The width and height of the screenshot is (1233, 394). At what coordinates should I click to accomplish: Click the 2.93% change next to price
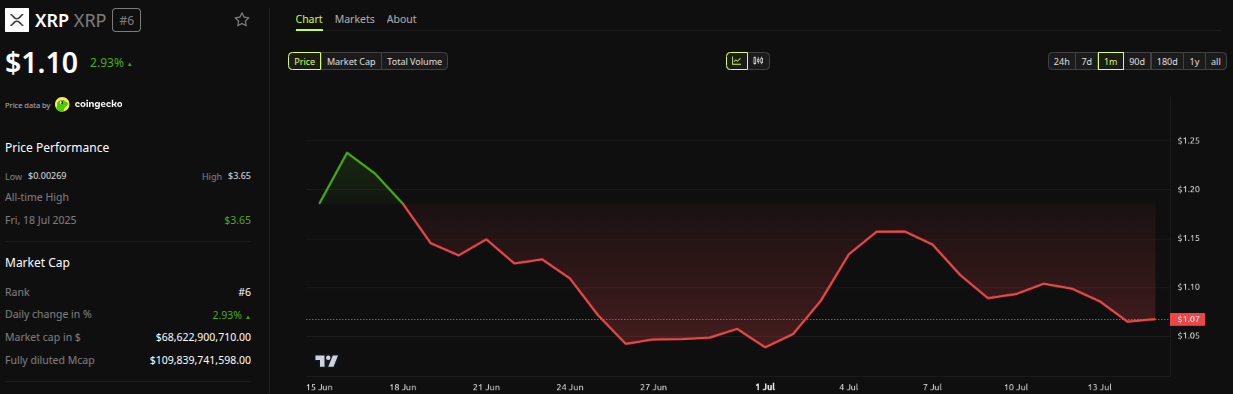[110, 63]
